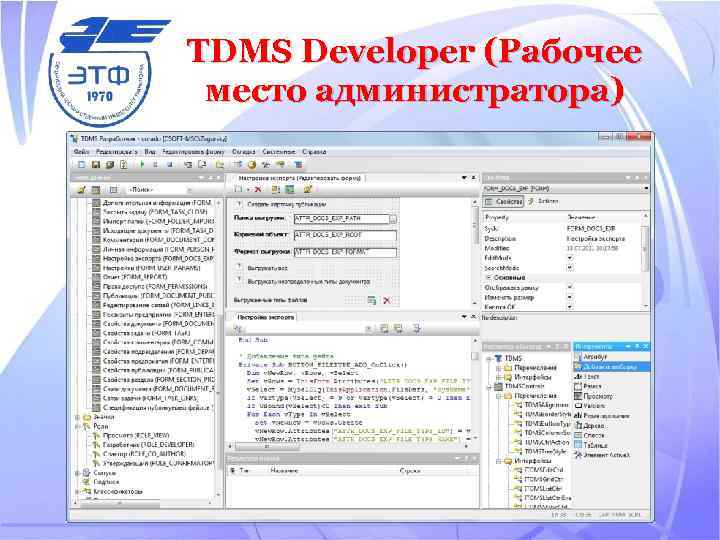Collapse the Роли tree node
Viewport: 720px width, 540px height.
[x=77, y=427]
